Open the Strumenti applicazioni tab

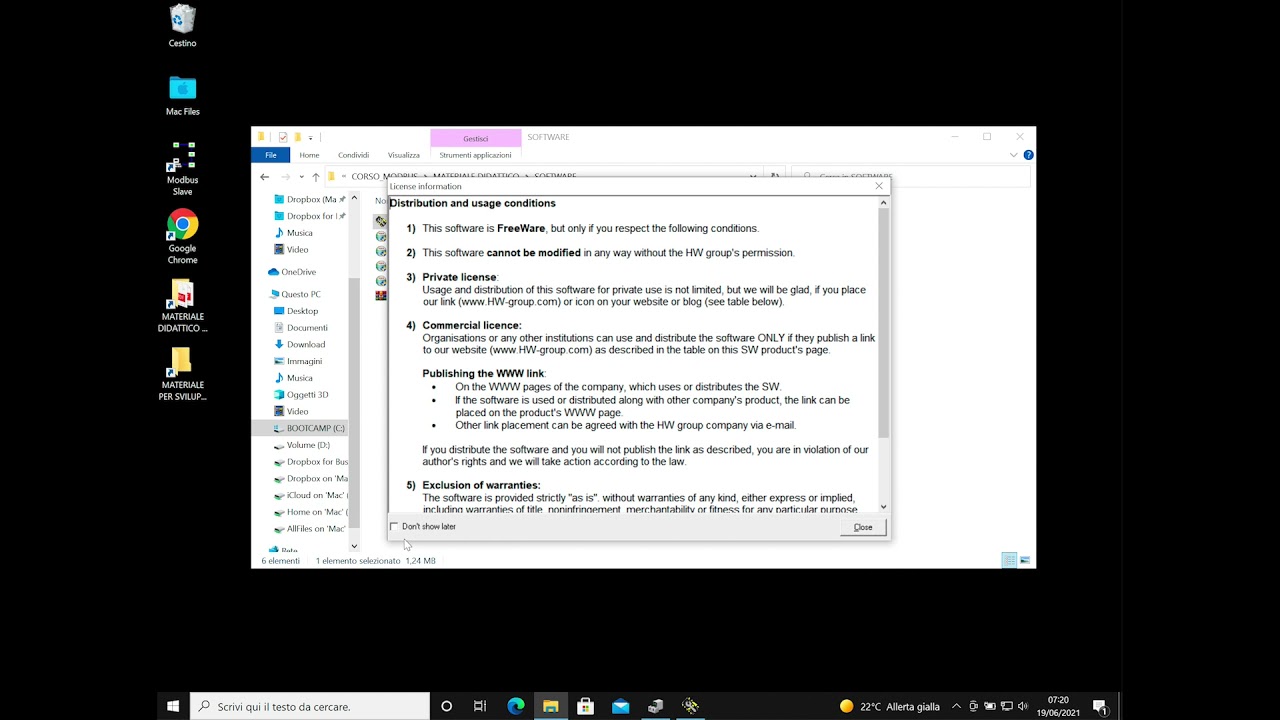coord(475,155)
